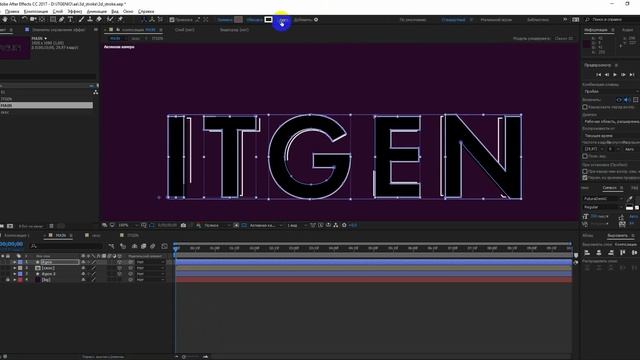The width and height of the screenshot is (640, 360).
Task: Toggle the checked on-stop checkbox in Preview
Action: point(585,178)
